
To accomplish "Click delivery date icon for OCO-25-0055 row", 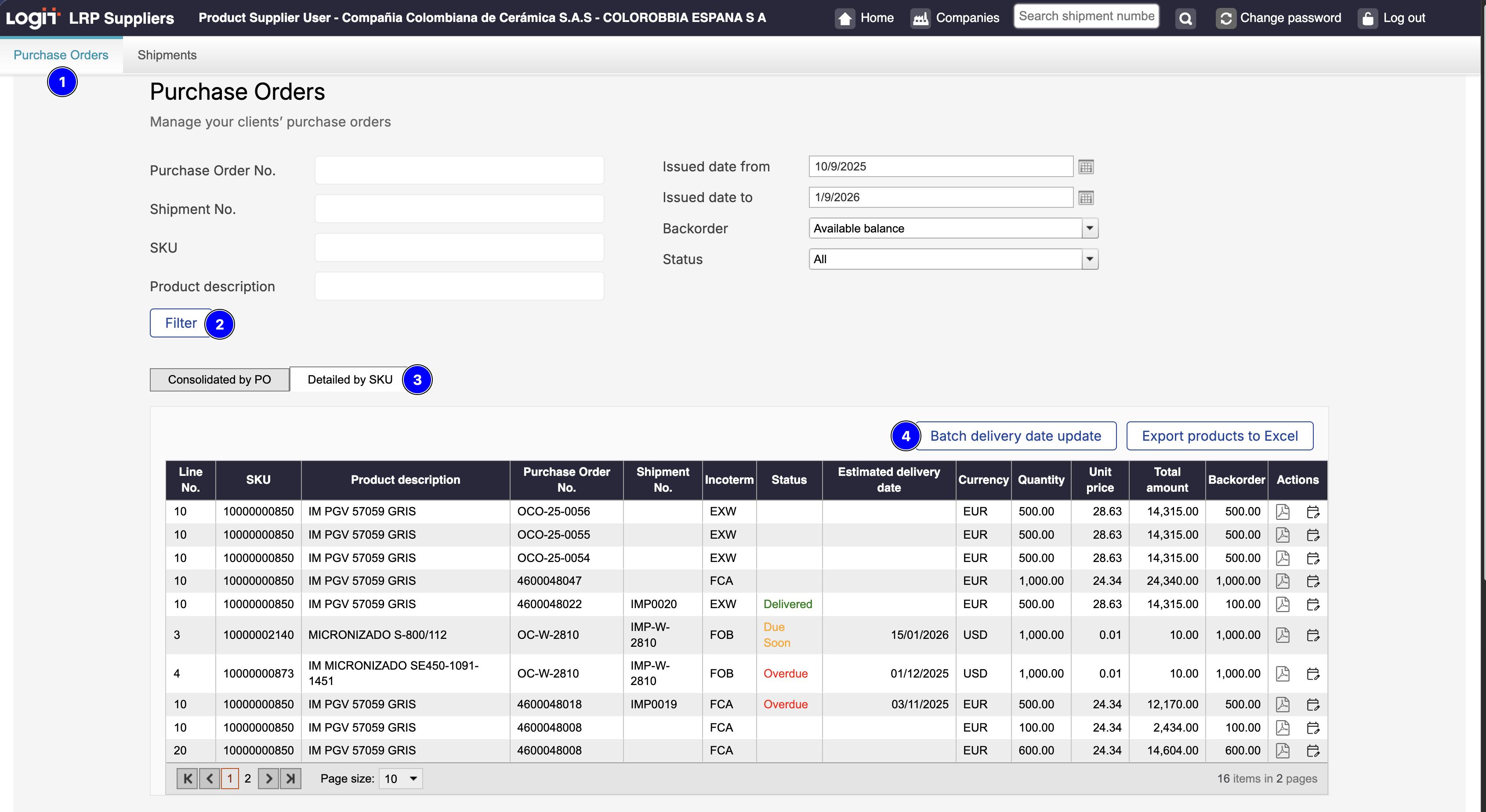I will pyautogui.click(x=1313, y=535).
